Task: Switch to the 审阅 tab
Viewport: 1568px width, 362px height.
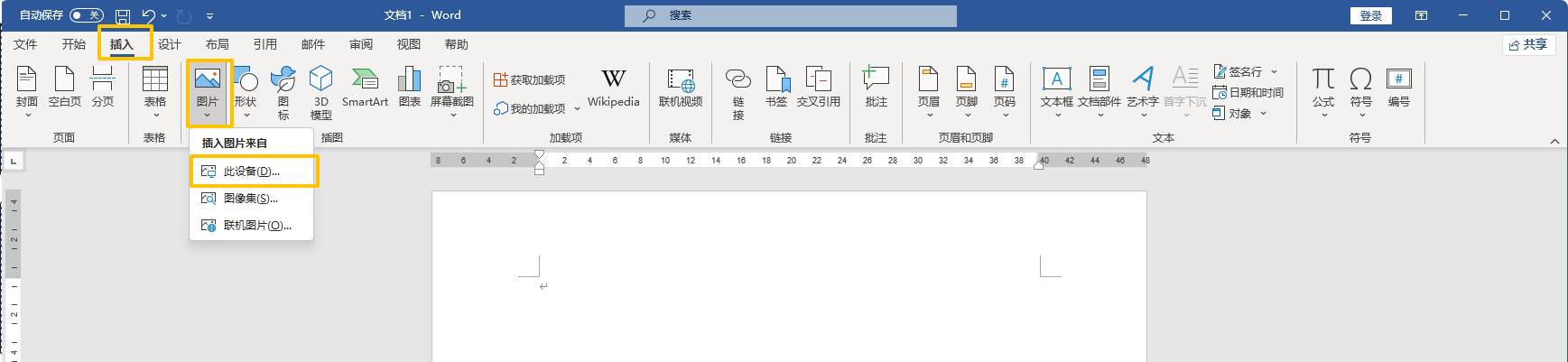Action: [360, 44]
